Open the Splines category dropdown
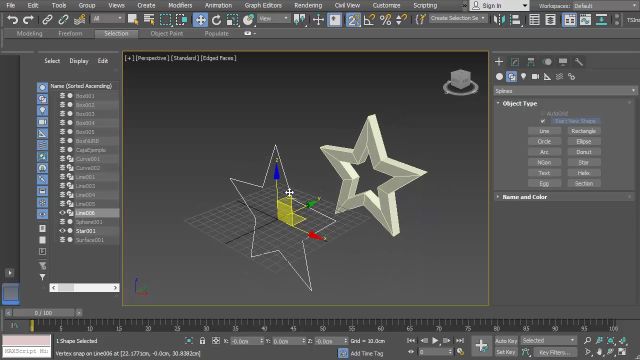640x360 pixels. 565,91
